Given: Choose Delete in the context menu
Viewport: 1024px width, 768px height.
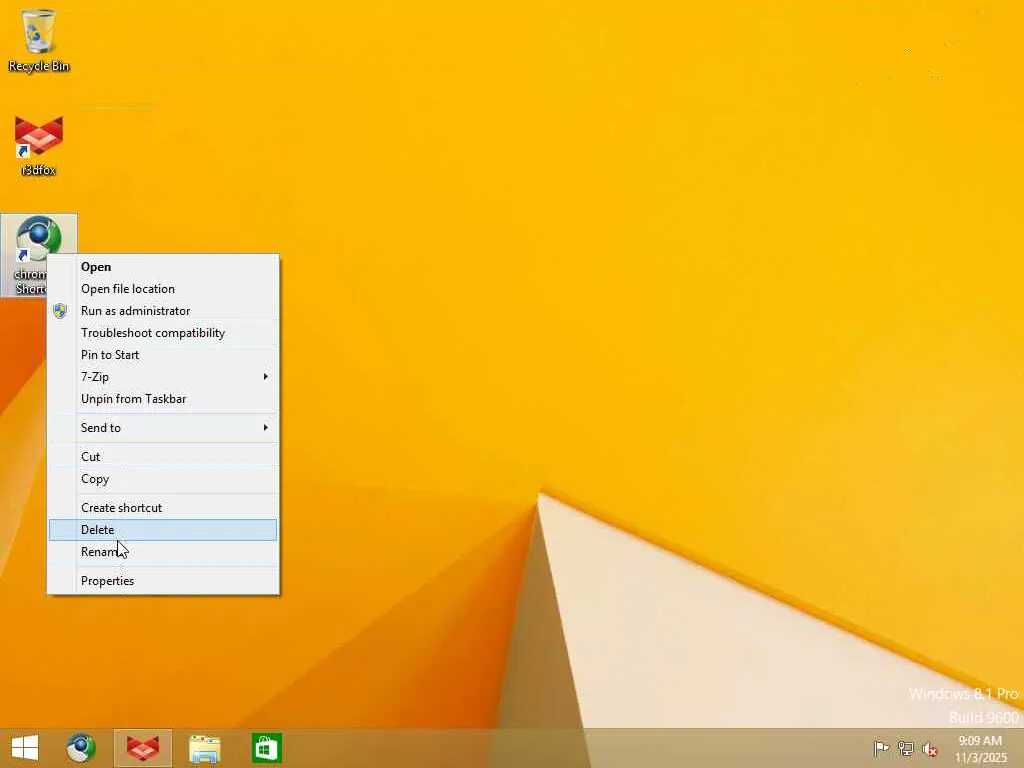Looking at the screenshot, I should click(x=163, y=530).
